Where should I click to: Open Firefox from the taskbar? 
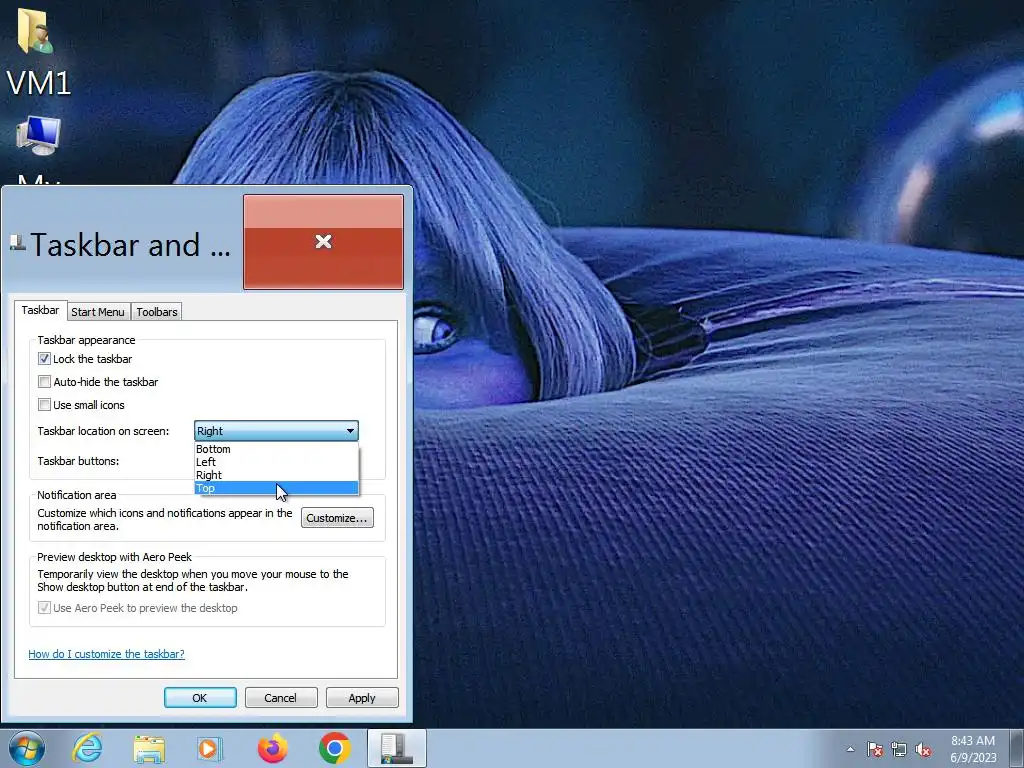coord(272,748)
